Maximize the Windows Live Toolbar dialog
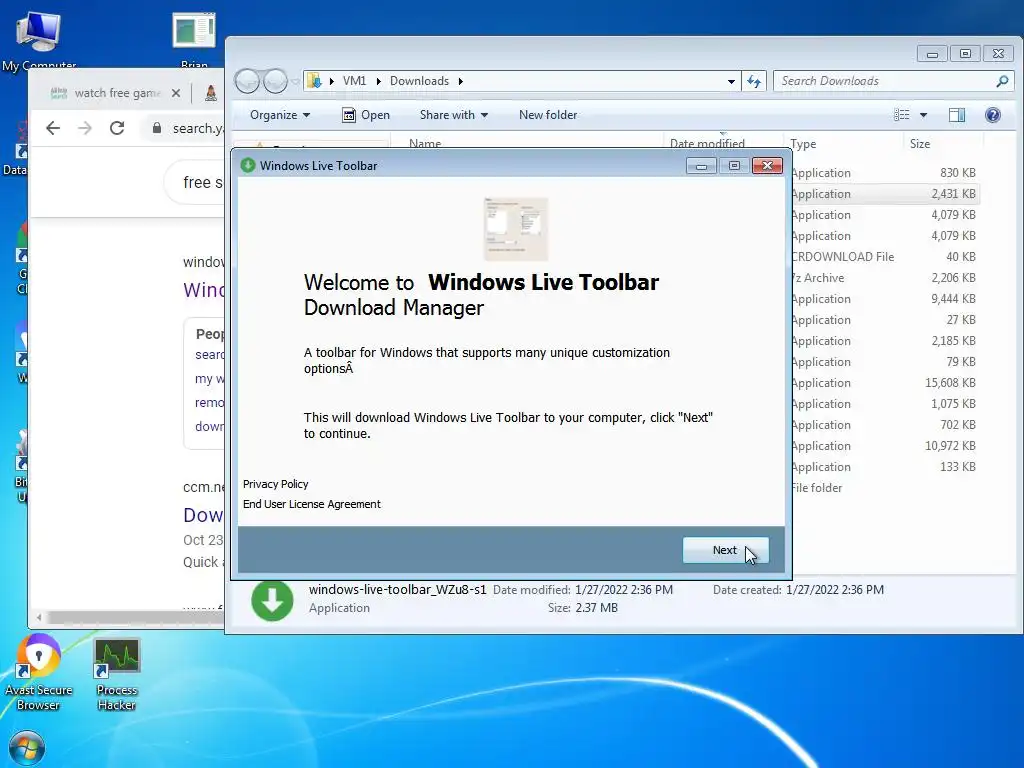The width and height of the screenshot is (1024, 768). pyautogui.click(x=734, y=166)
